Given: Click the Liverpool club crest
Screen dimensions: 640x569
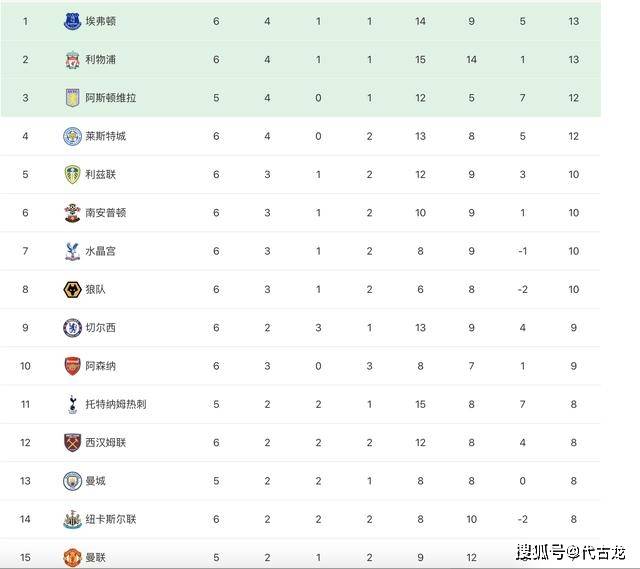Looking at the screenshot, I should tap(73, 60).
